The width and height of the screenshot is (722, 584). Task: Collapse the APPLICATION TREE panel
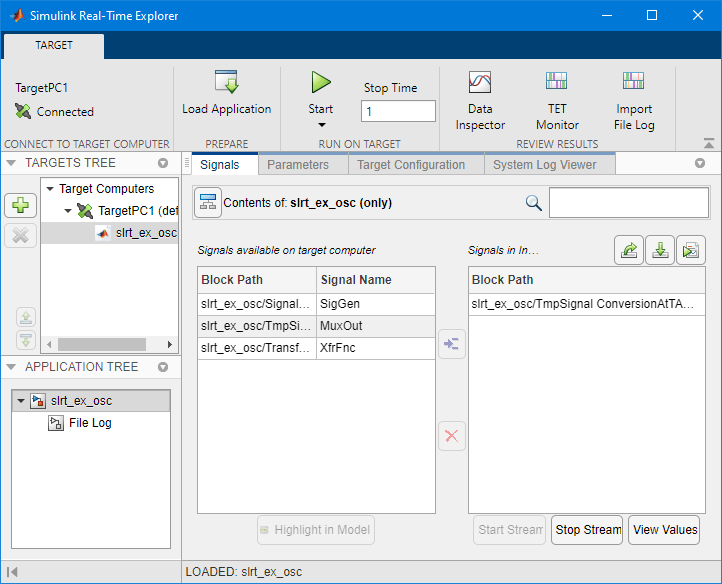(12, 367)
